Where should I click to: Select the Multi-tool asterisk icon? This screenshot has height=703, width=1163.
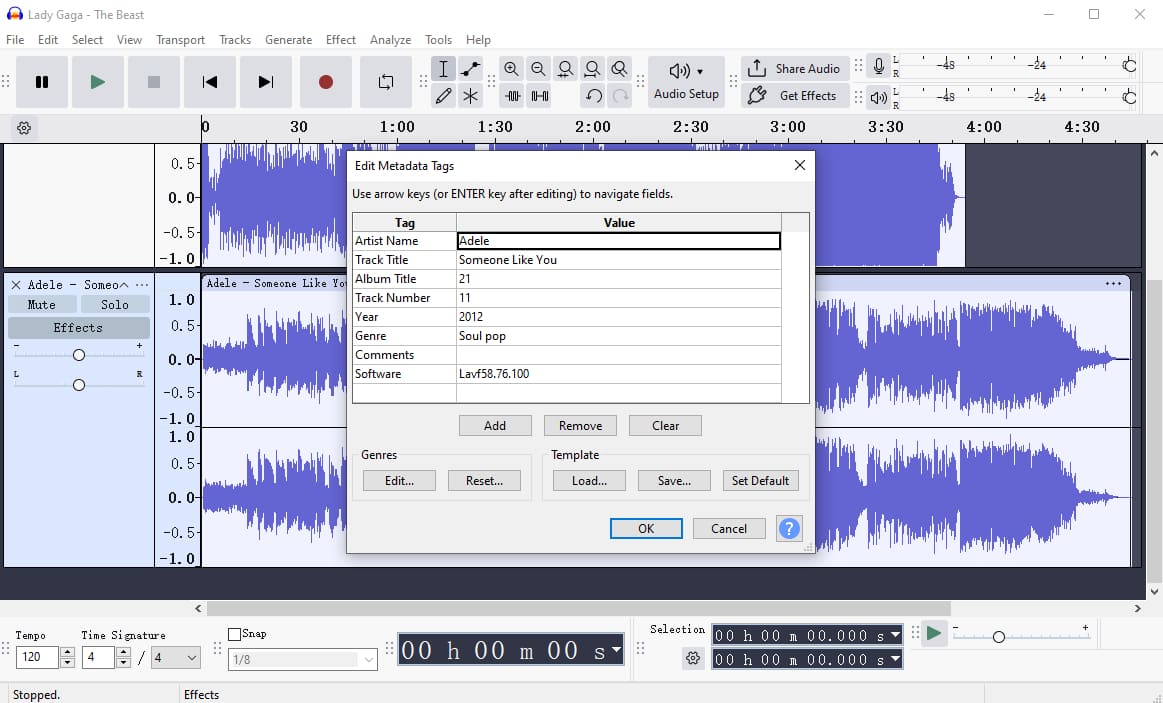(x=471, y=96)
